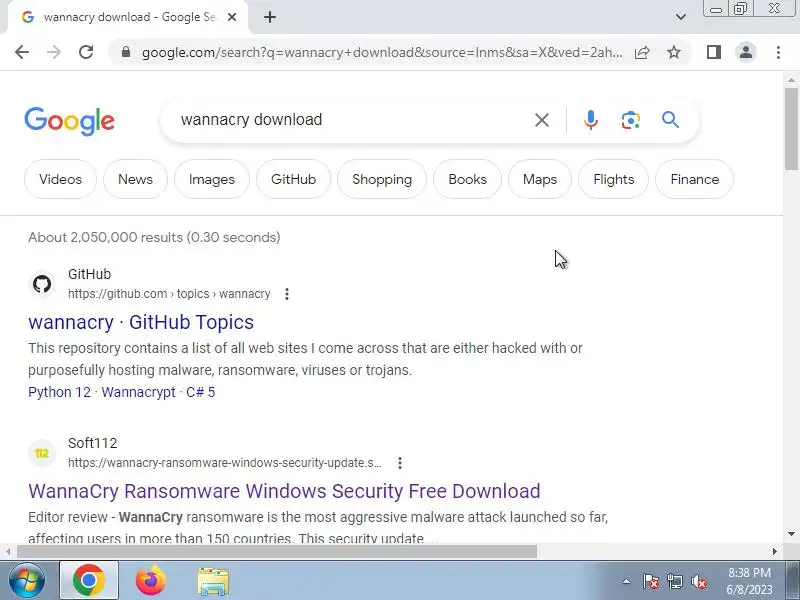Viewport: 800px width, 600px height.
Task: Start voice search with microphone icon
Action: [x=591, y=120]
